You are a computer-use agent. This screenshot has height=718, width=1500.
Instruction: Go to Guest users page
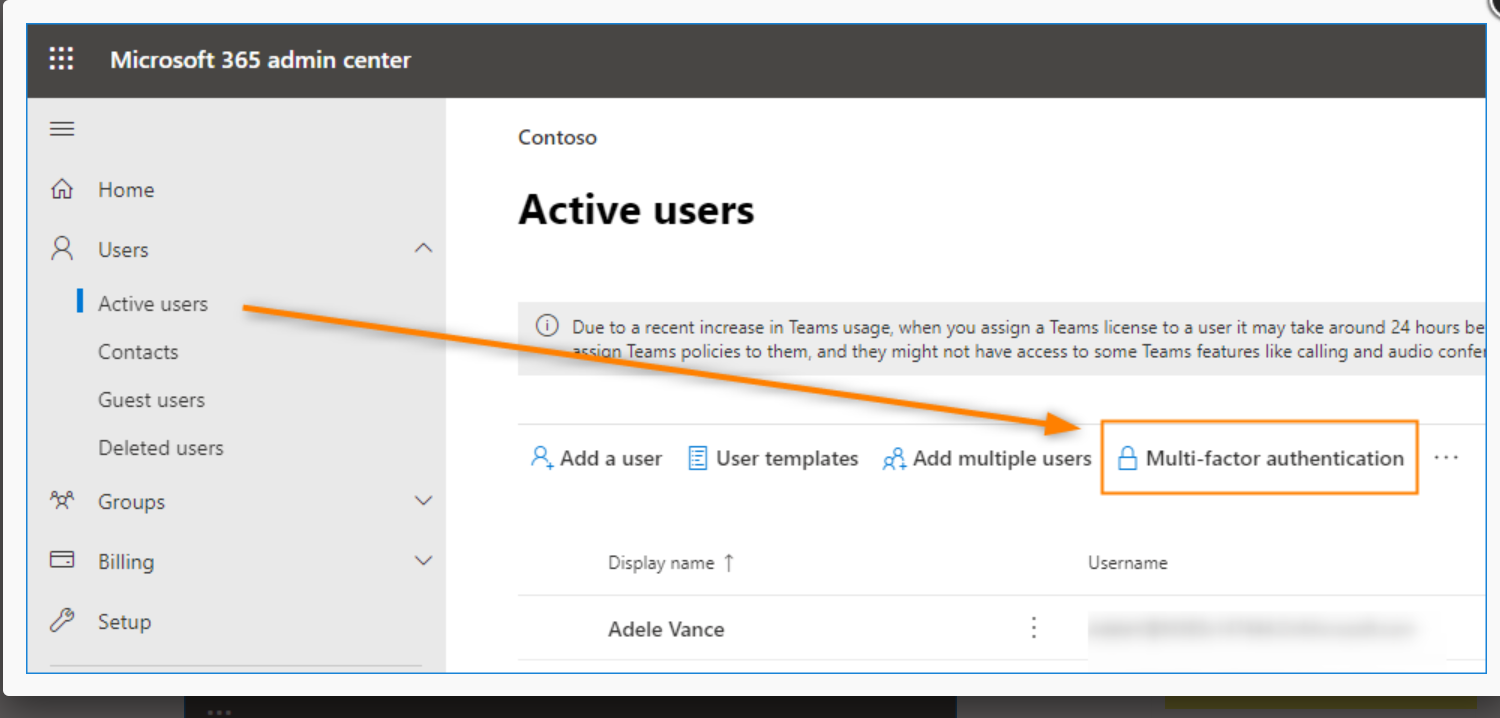pyautogui.click(x=151, y=400)
